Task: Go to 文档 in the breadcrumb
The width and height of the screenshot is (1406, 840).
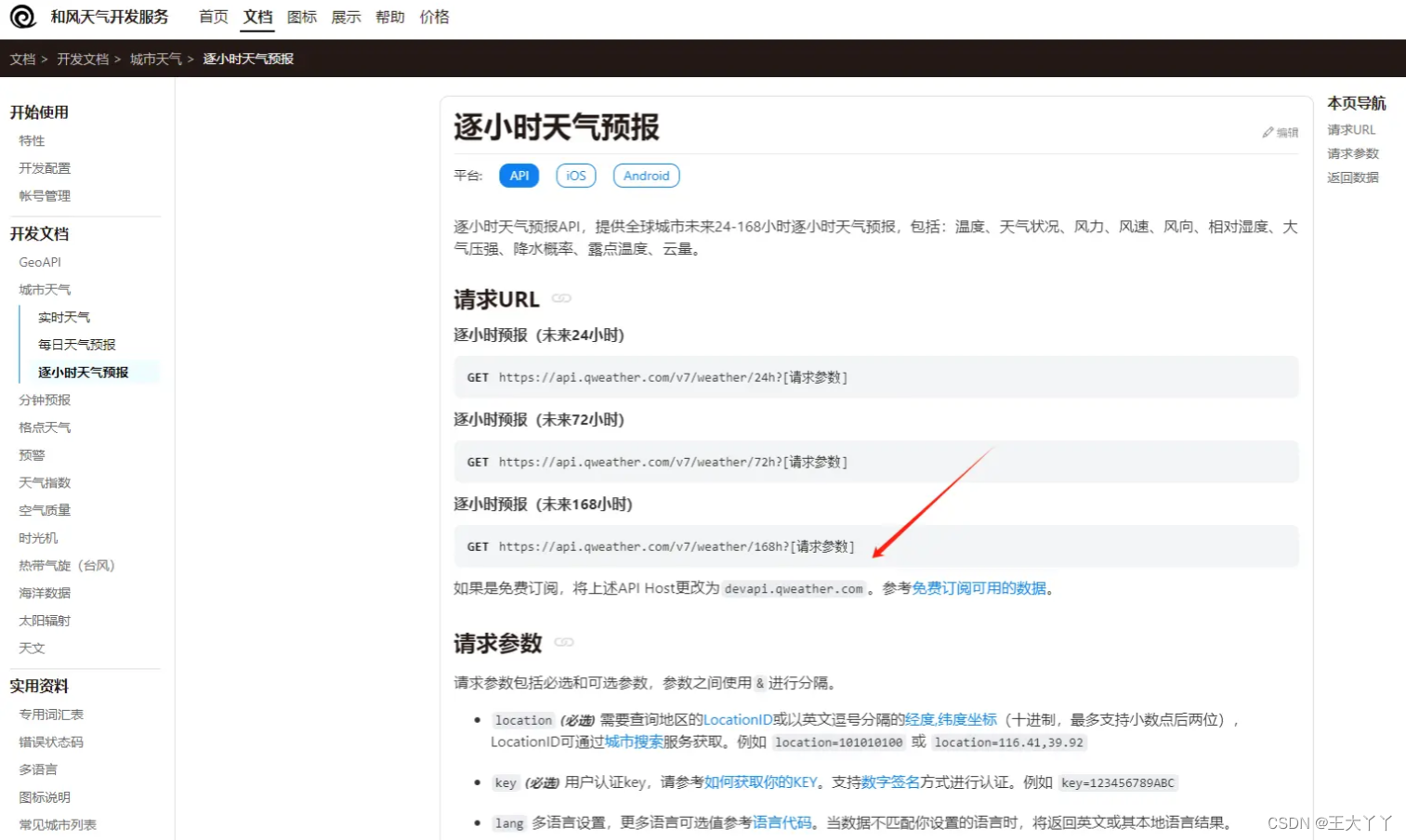Action: (22, 59)
